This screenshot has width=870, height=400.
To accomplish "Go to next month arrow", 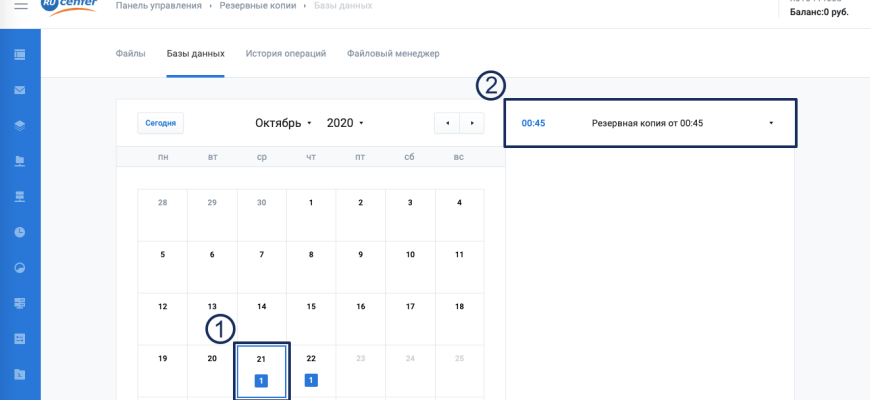I will pyautogui.click(x=472, y=123).
